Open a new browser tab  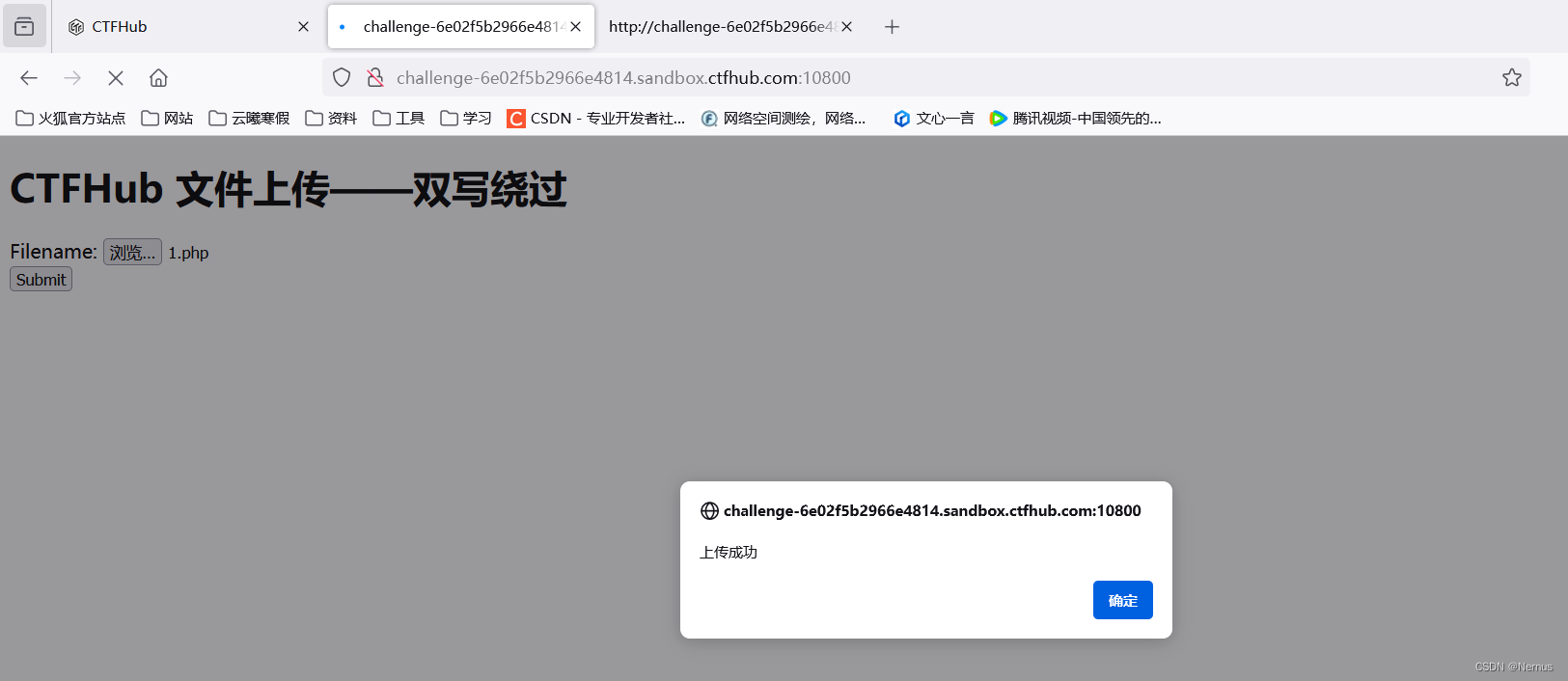click(x=892, y=27)
